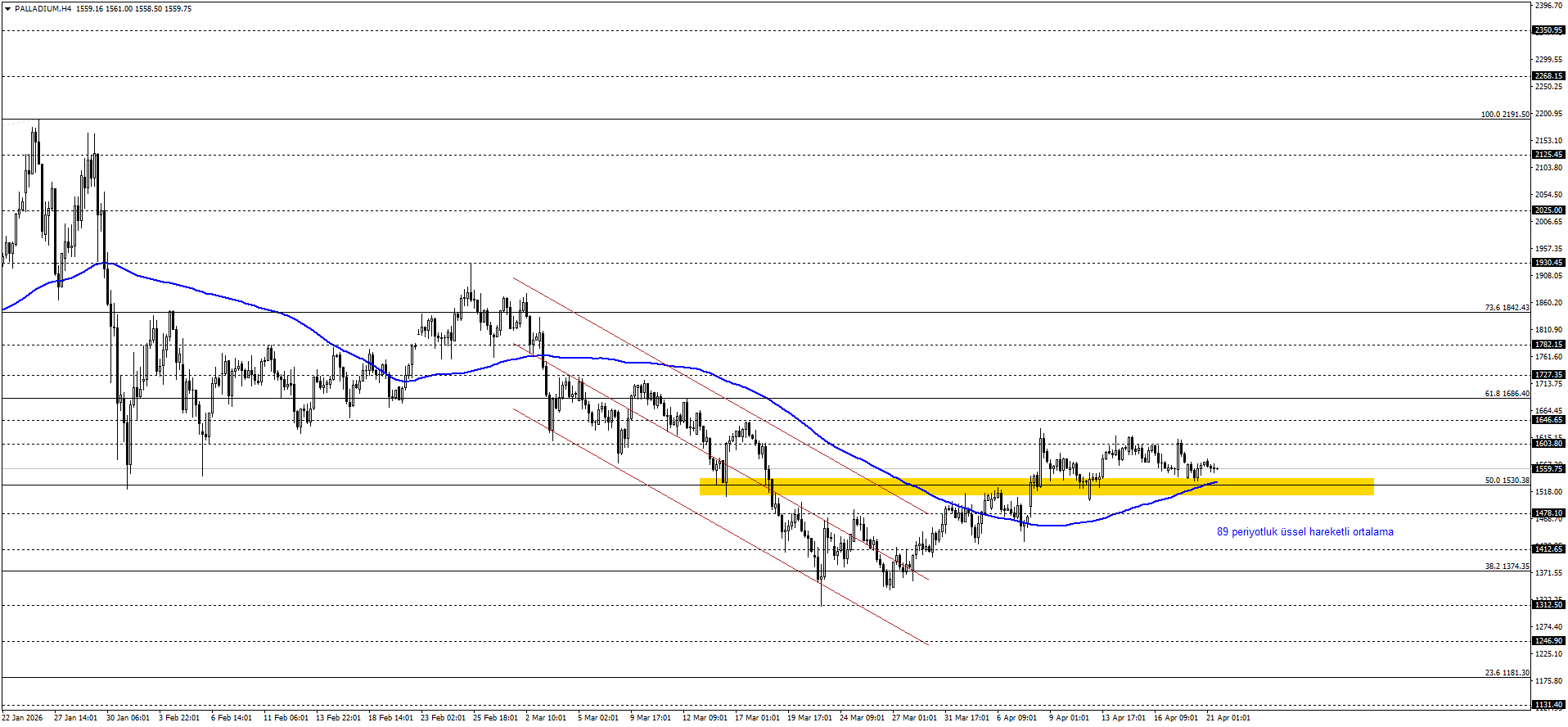The width and height of the screenshot is (1568, 727).
Task: Click the dropdown triangle beside PALLADIUM,H4
Action: [x=7, y=9]
